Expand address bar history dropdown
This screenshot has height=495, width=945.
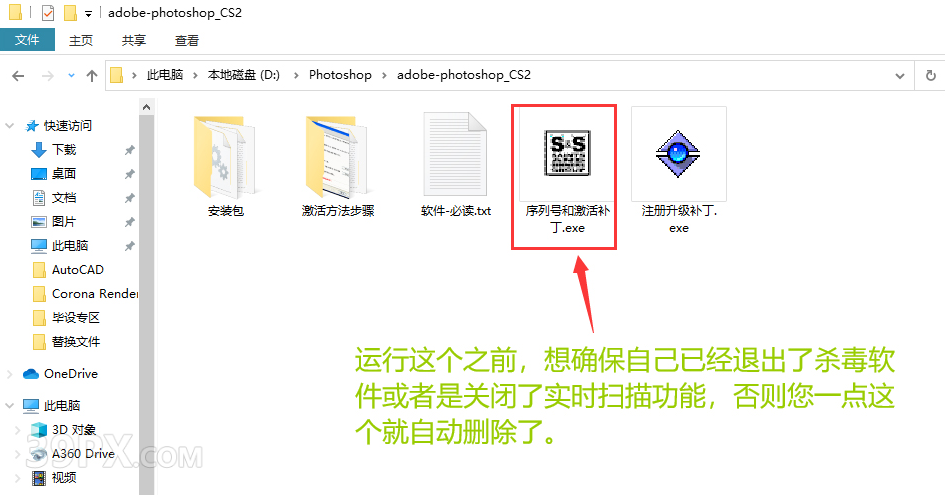(900, 76)
